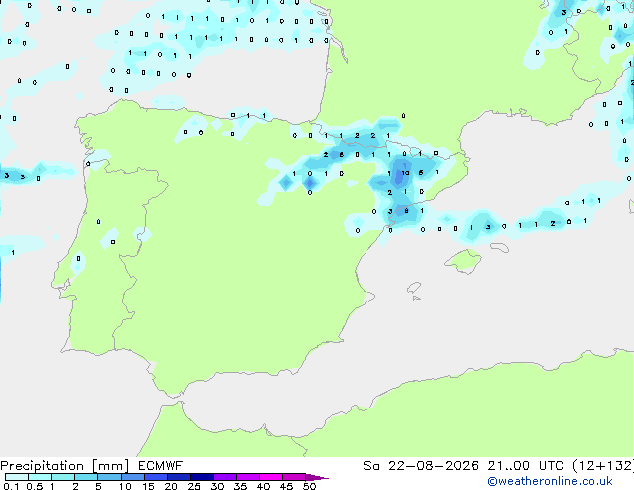Click the 30–35 mm purple legend swatch
Screen dimensions: 634x490
(x=225, y=477)
